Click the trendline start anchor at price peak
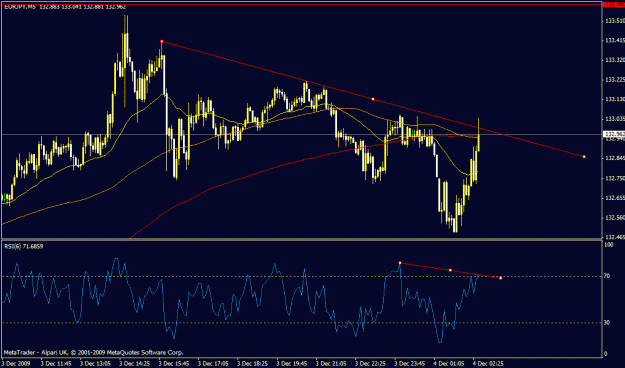 pos(161,41)
